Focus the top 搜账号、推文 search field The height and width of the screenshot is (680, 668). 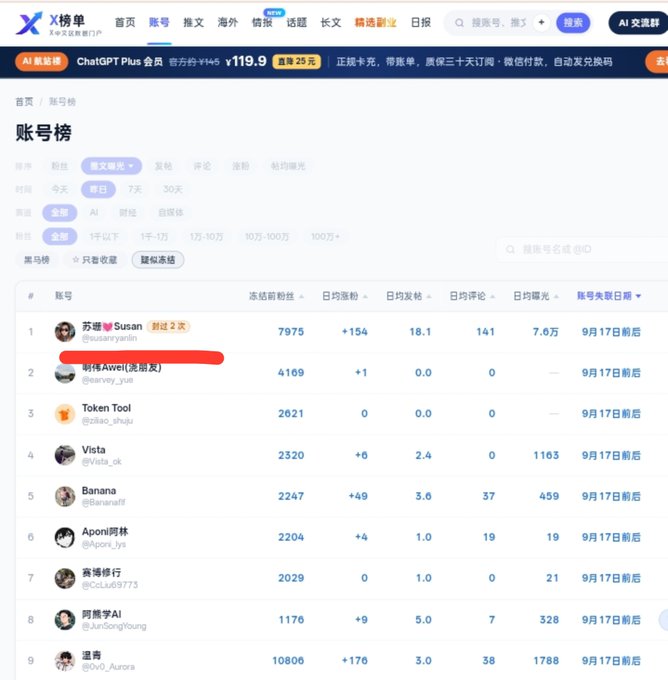point(499,23)
